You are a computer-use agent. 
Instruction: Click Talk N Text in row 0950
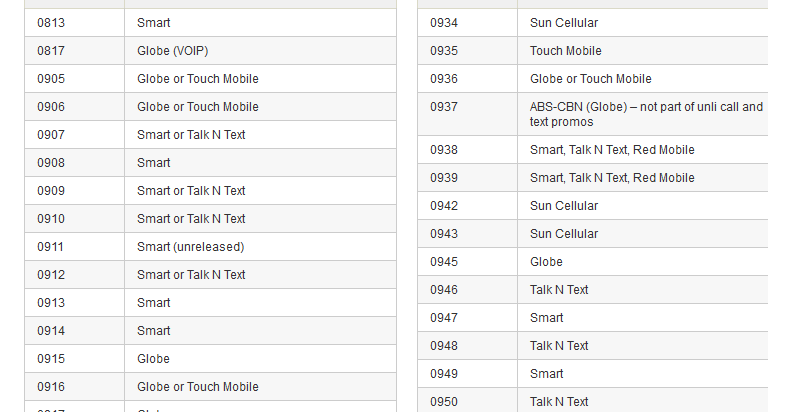[x=559, y=402]
